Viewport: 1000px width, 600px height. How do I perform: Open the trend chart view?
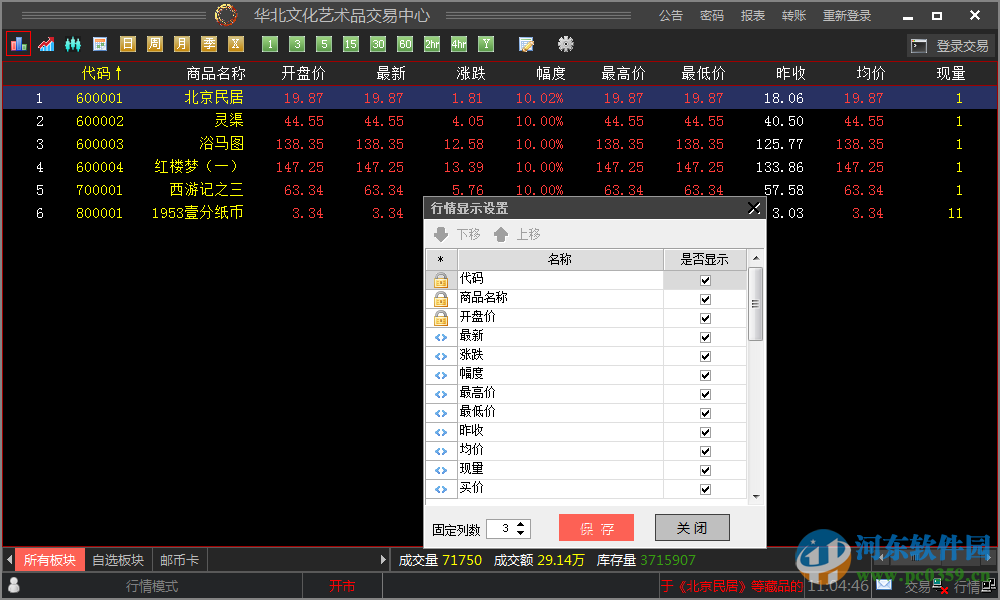point(46,44)
